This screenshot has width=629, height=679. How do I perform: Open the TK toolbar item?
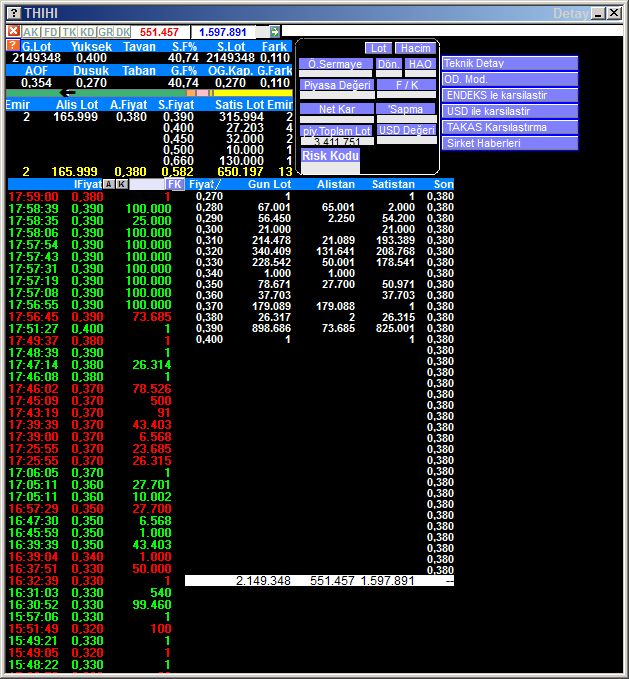coord(69,32)
